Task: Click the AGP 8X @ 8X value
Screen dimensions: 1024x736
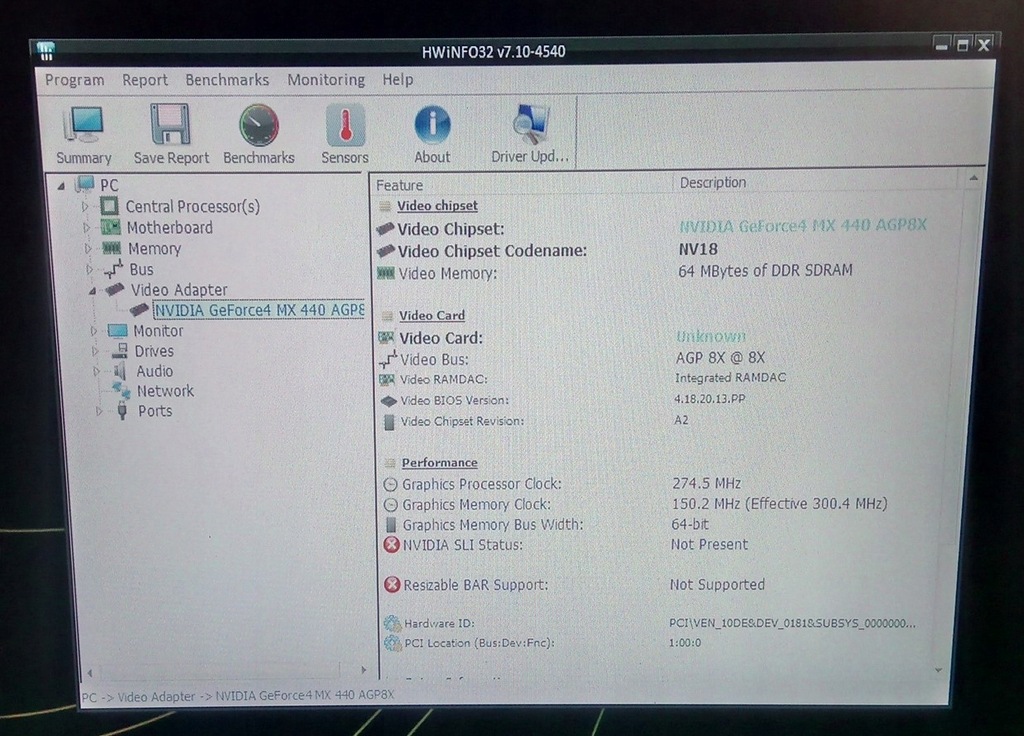Action: coord(720,358)
